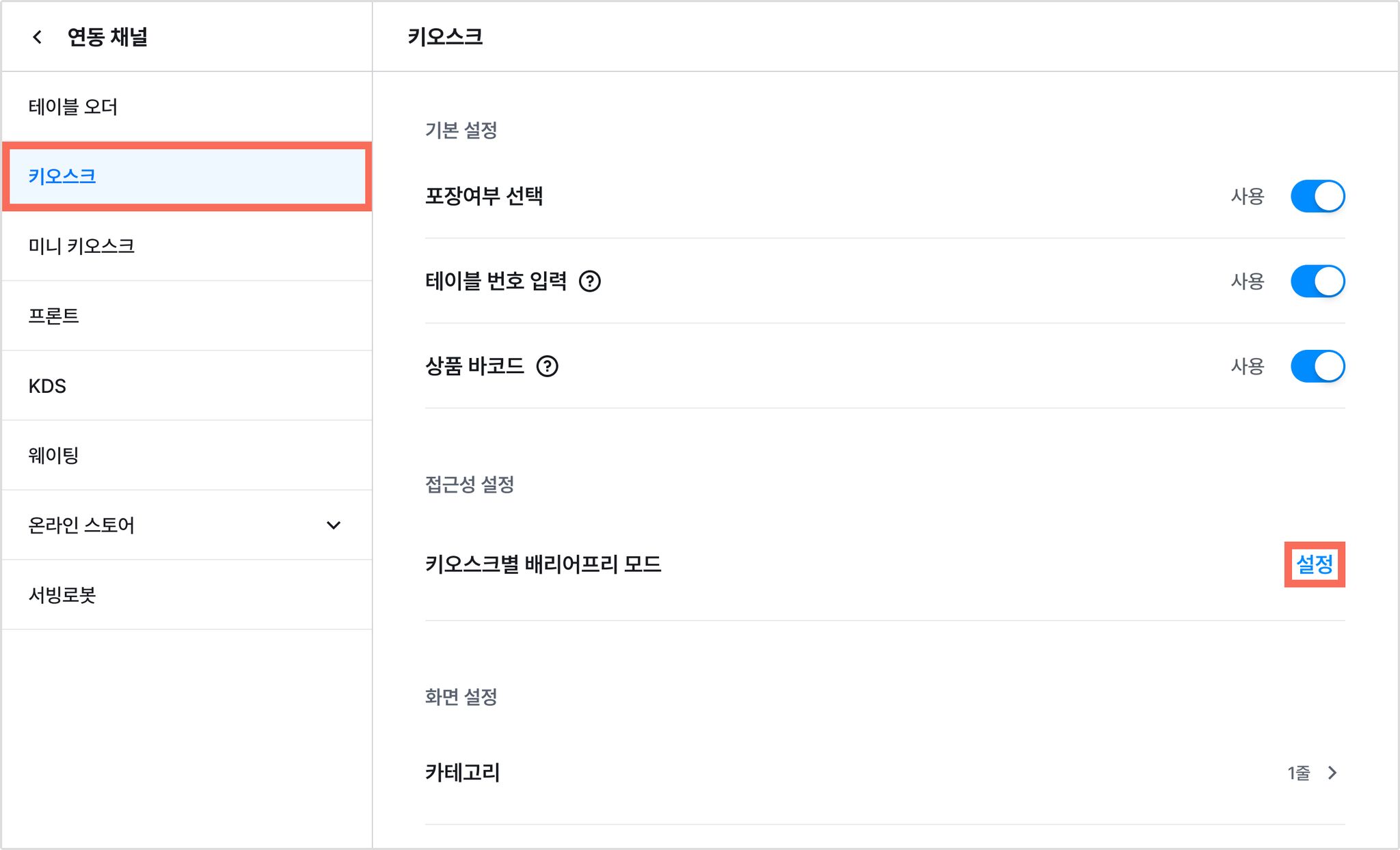This screenshot has width=1400, height=850.
Task: Select 서빙로봇 in the sidebar
Action: pos(187,594)
